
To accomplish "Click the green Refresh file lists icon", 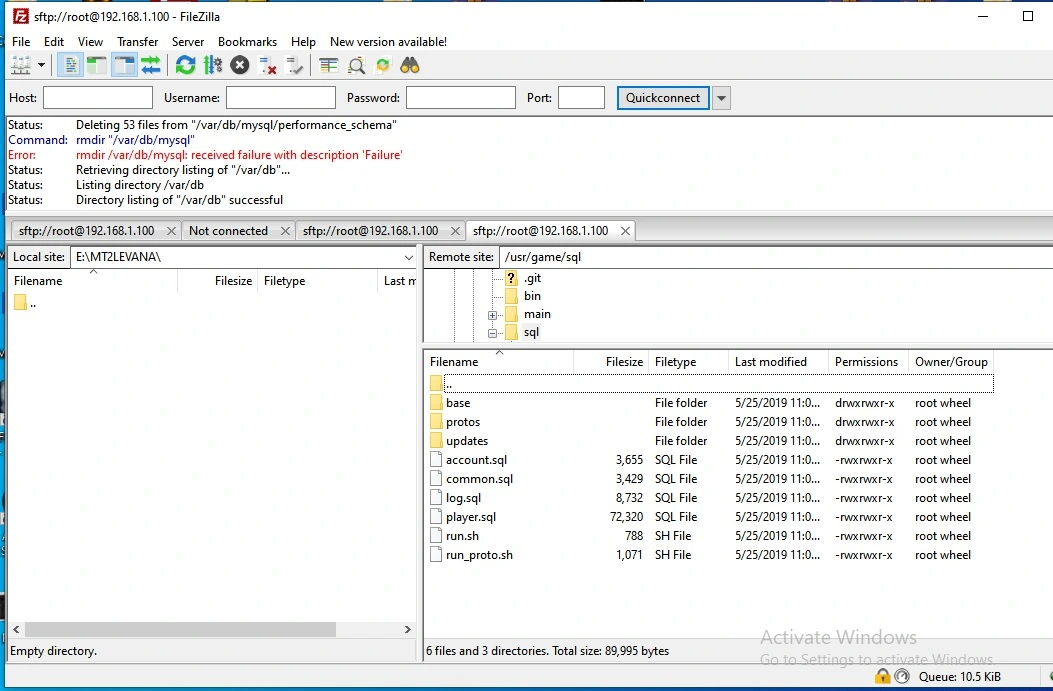I will tap(185, 66).
